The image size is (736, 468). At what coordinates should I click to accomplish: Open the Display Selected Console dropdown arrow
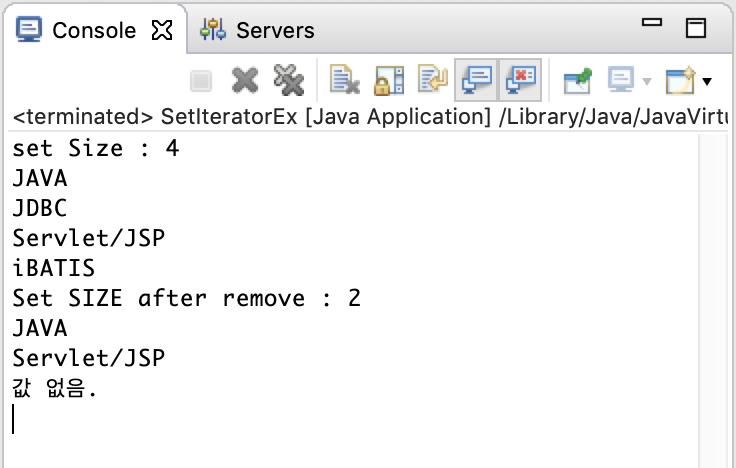[647, 82]
